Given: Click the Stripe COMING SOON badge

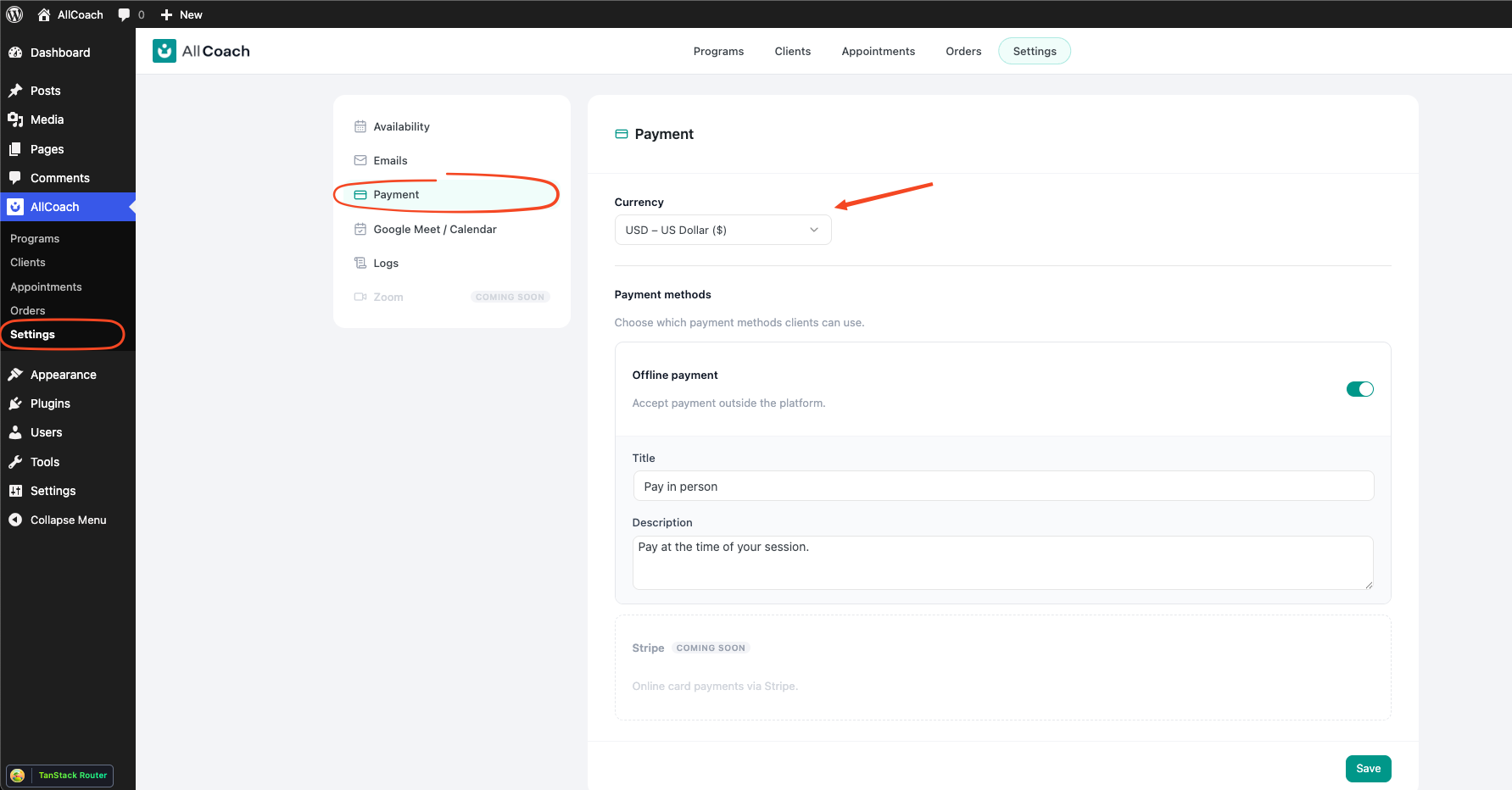Looking at the screenshot, I should [711, 648].
